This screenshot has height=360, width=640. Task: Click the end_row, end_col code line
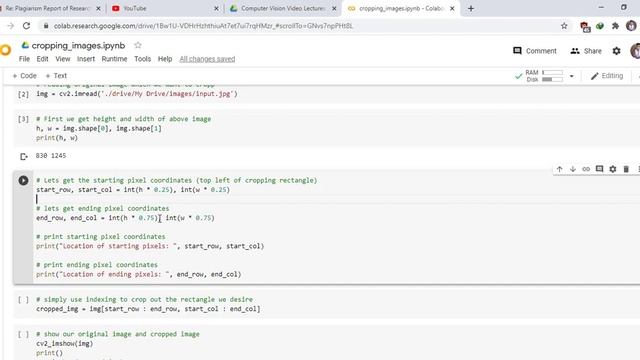point(125,218)
